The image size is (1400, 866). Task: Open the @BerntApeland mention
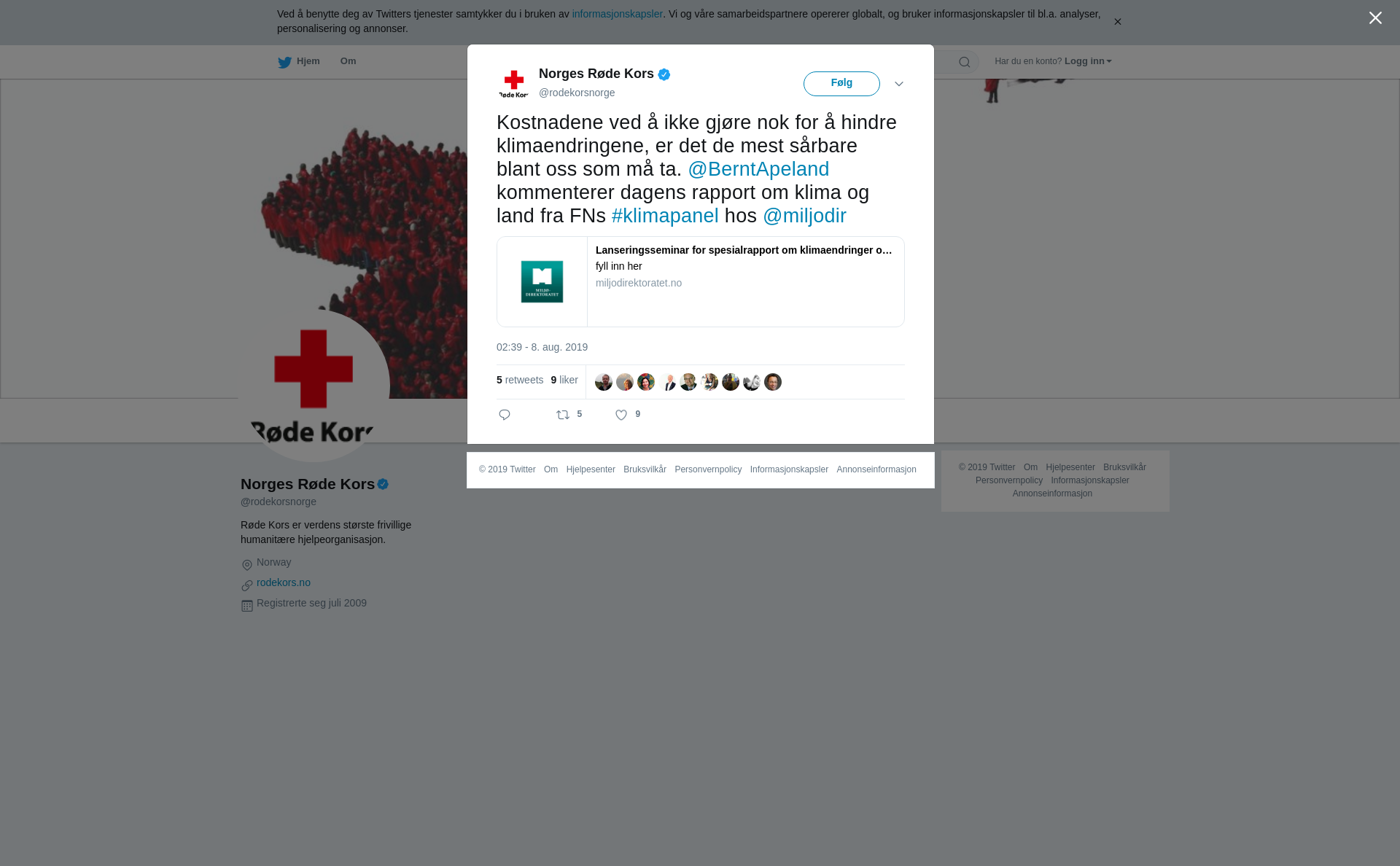tap(758, 169)
